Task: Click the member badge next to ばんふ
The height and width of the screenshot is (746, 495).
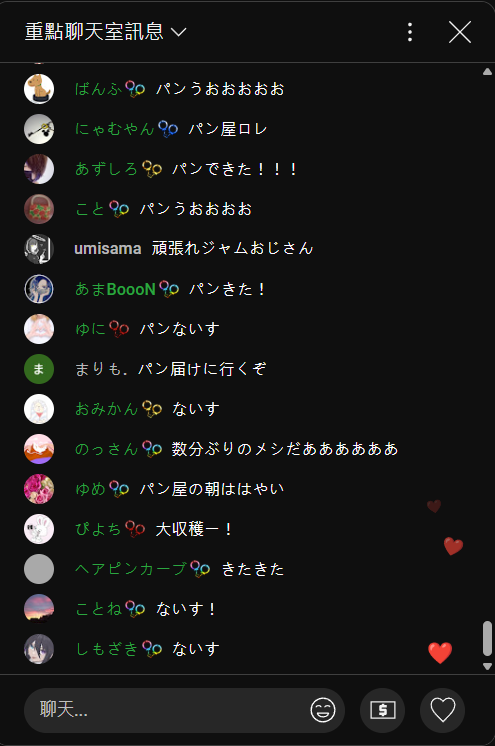Action: (135, 89)
